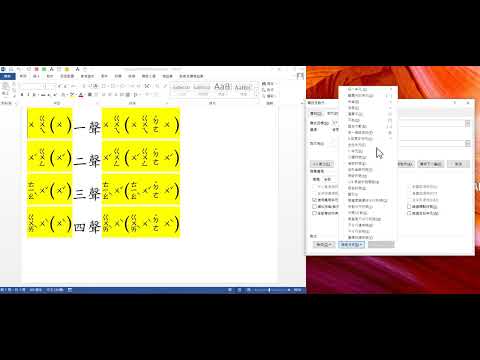480x360 pixels.
Task: Click the Cancel button in the Find and Replace dialog
Action: coord(458,164)
